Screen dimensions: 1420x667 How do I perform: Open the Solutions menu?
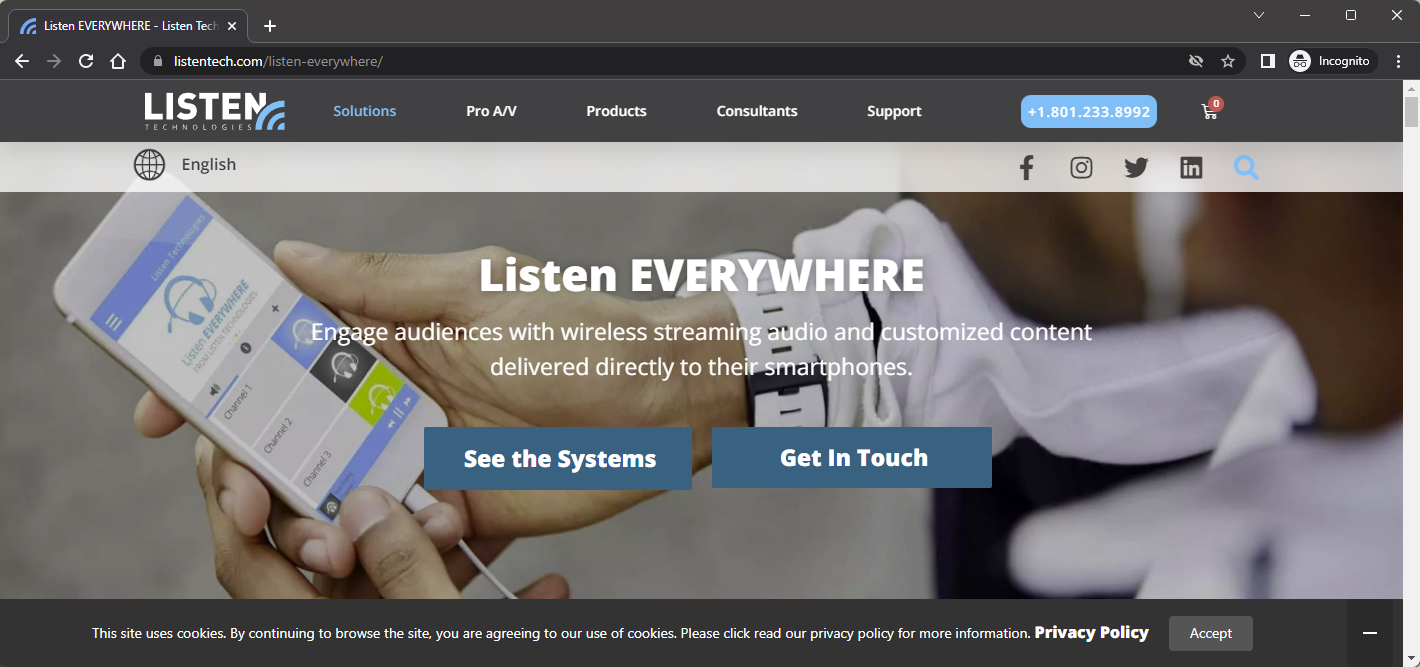pyautogui.click(x=365, y=111)
